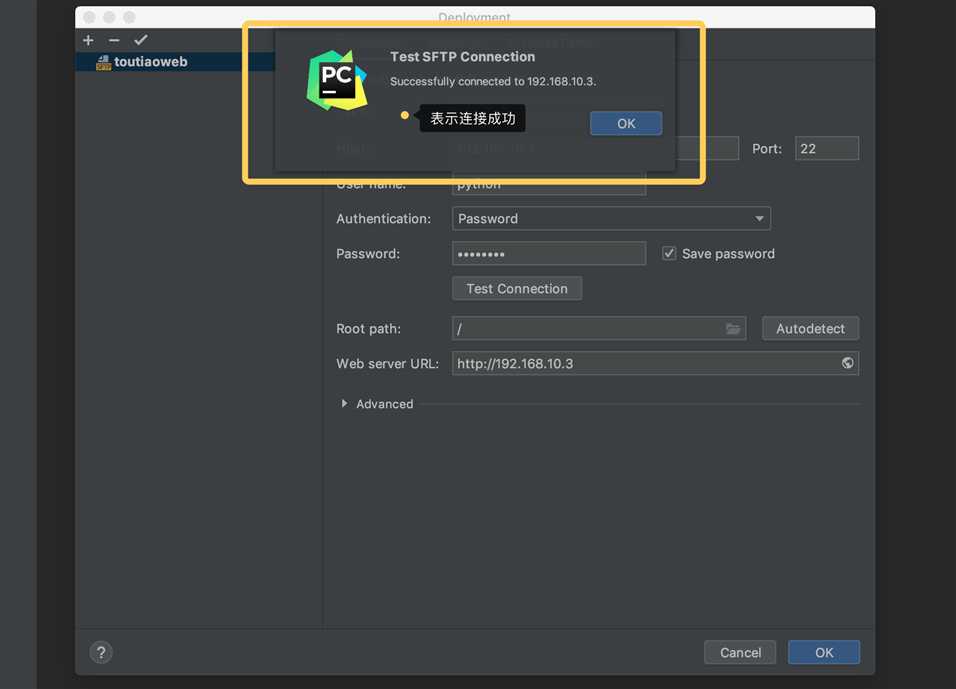Screen dimensions: 956x689
Task: Click Cancel in the Deployment window
Action: pyautogui.click(x=740, y=652)
